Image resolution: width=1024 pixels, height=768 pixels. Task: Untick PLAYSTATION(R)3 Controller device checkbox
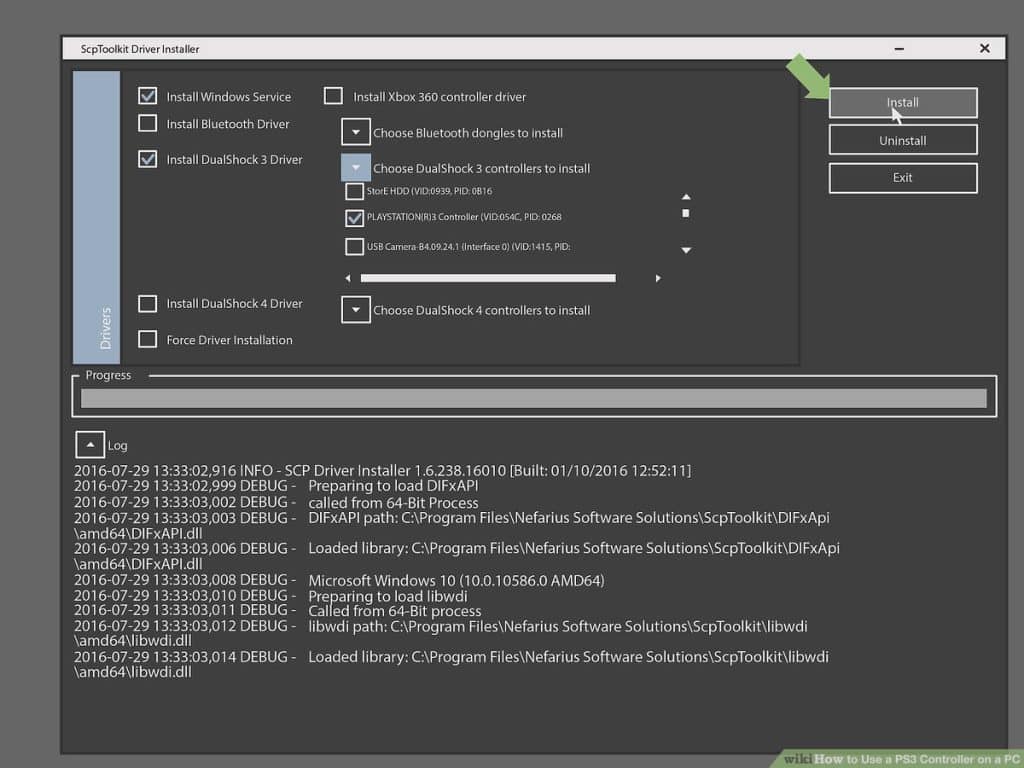(x=354, y=217)
